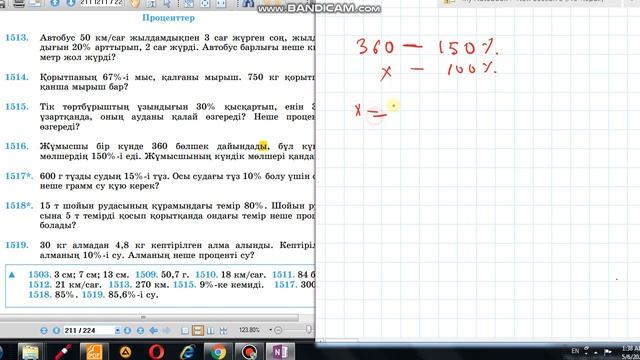The width and height of the screenshot is (640, 360).
Task: Select single page layout icon
Action: [x=185, y=330]
